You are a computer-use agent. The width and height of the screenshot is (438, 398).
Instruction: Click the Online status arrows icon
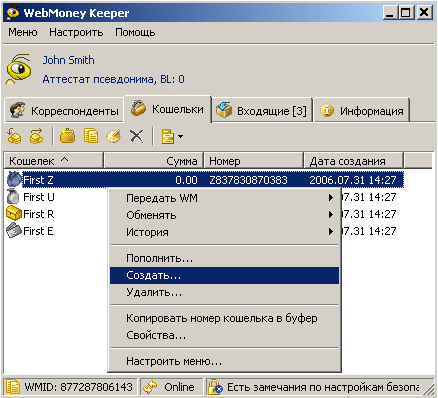coord(150,387)
